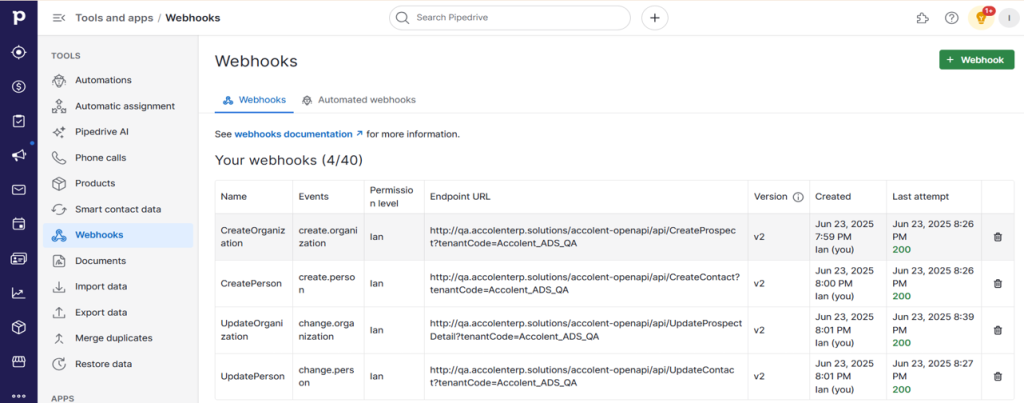Open Pipedrive AI in Tools sidebar
The image size is (1024, 403).
pos(118,132)
